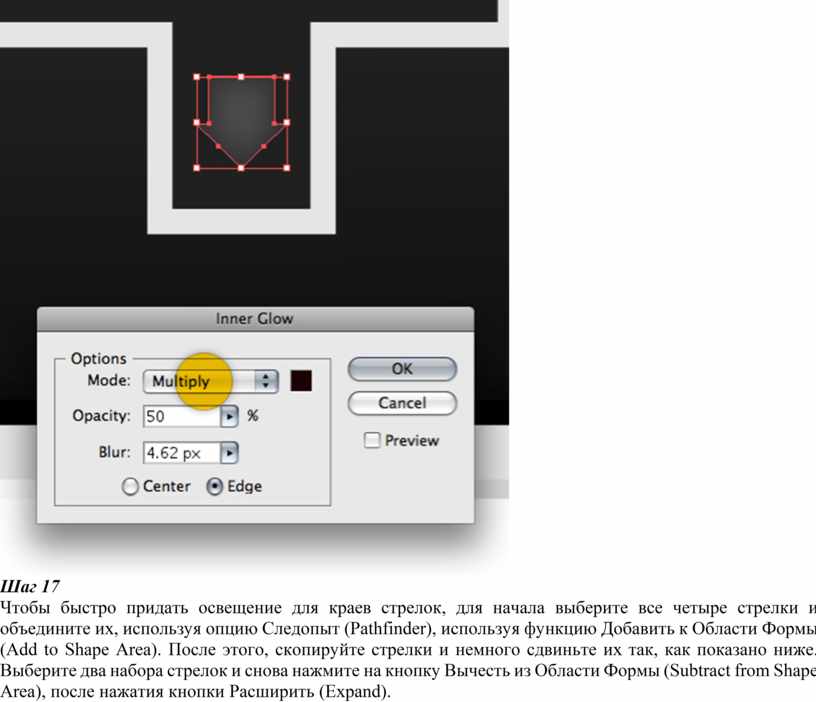Viewport: 816px width, 702px height.
Task: Select the Edge radio button
Action: [214, 487]
